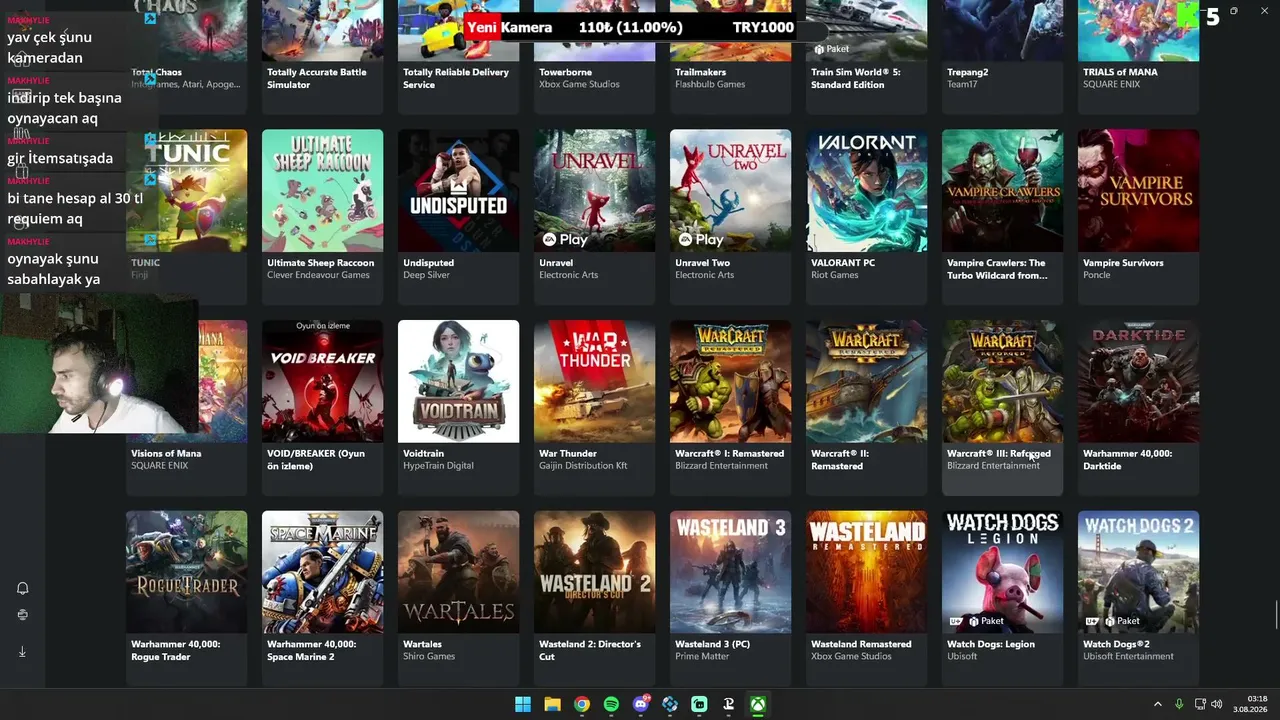The height and width of the screenshot is (720, 1280).
Task: Open the Voidtrain cover art
Action: point(458,381)
